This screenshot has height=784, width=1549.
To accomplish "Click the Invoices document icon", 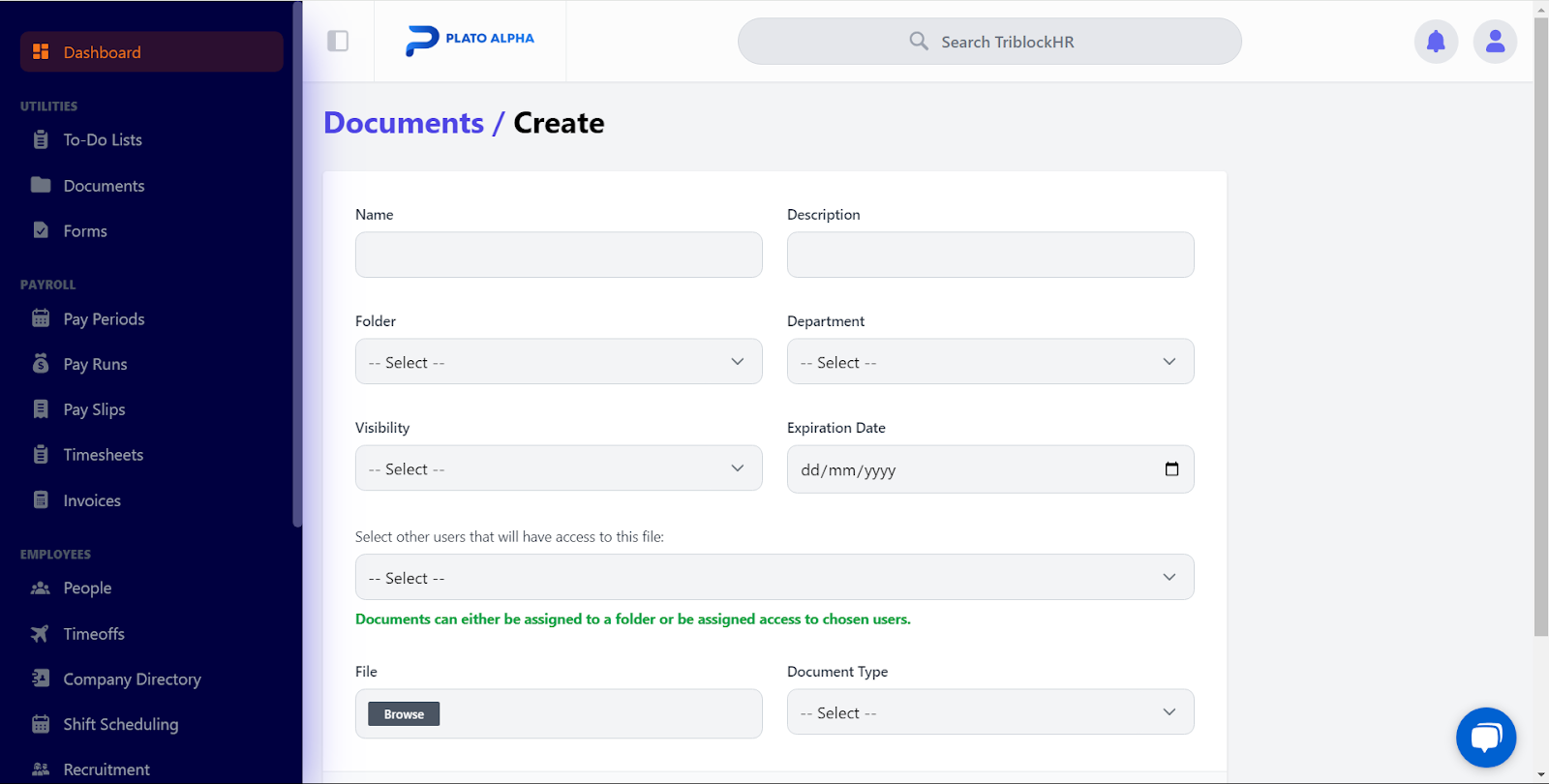I will tap(41, 500).
